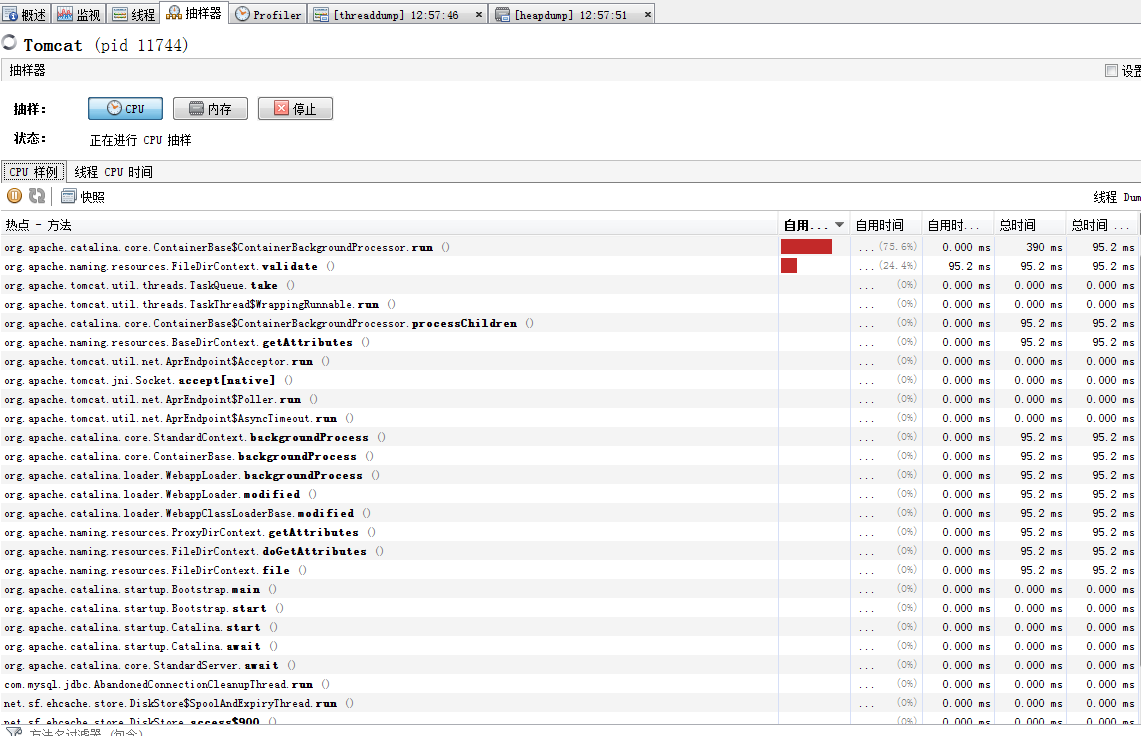Select the Socket.accept[native] row

(570, 380)
